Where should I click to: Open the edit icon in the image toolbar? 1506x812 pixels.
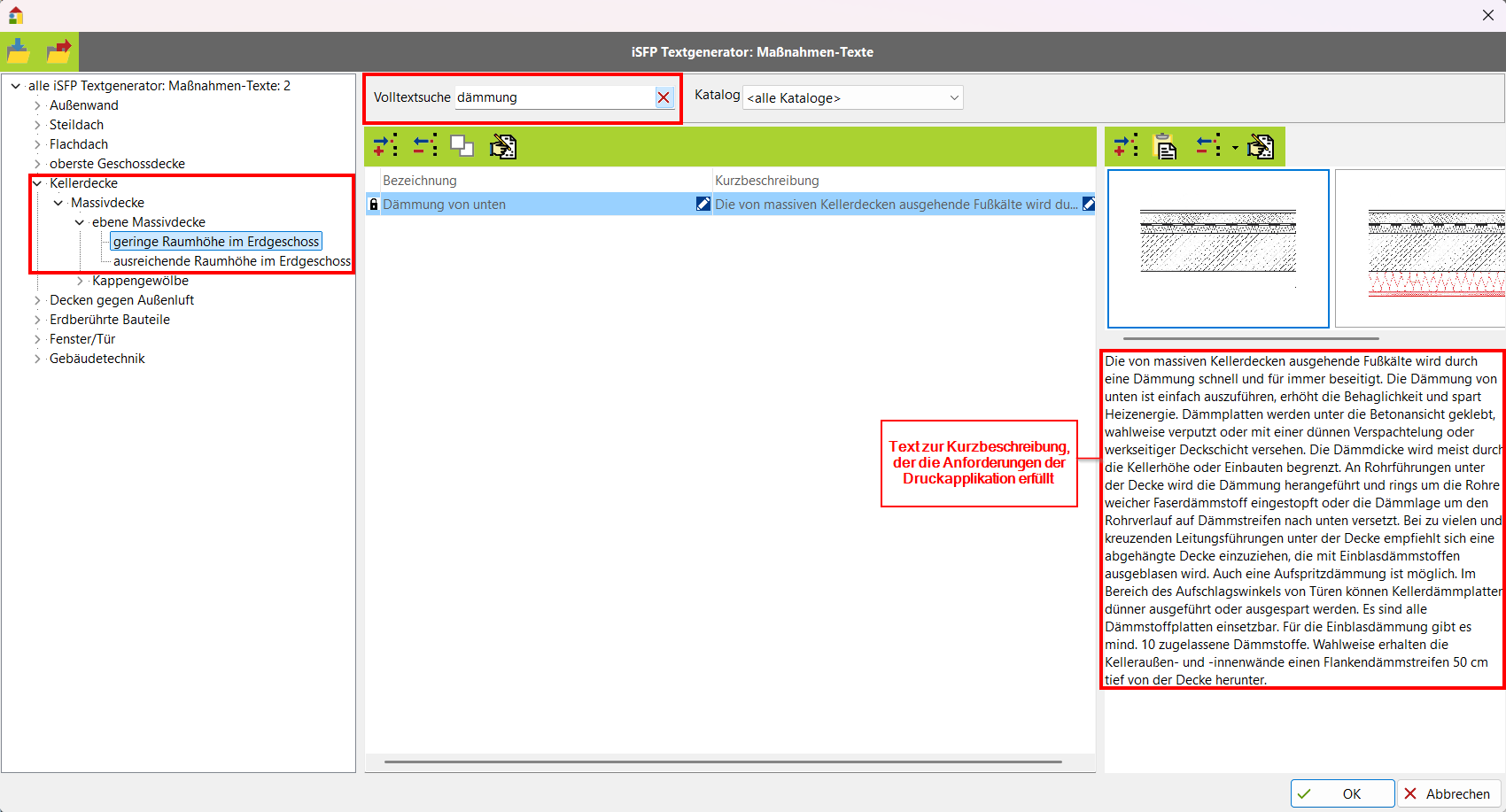1261,146
